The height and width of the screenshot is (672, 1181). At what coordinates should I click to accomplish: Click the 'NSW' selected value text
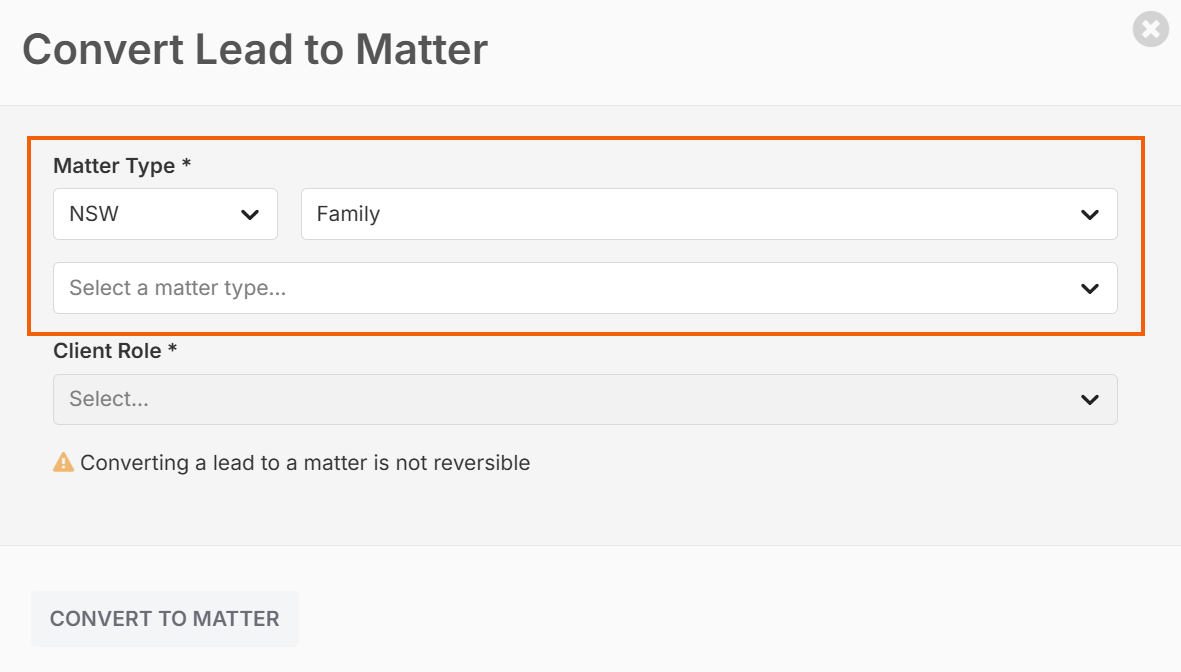pyautogui.click(x=94, y=214)
